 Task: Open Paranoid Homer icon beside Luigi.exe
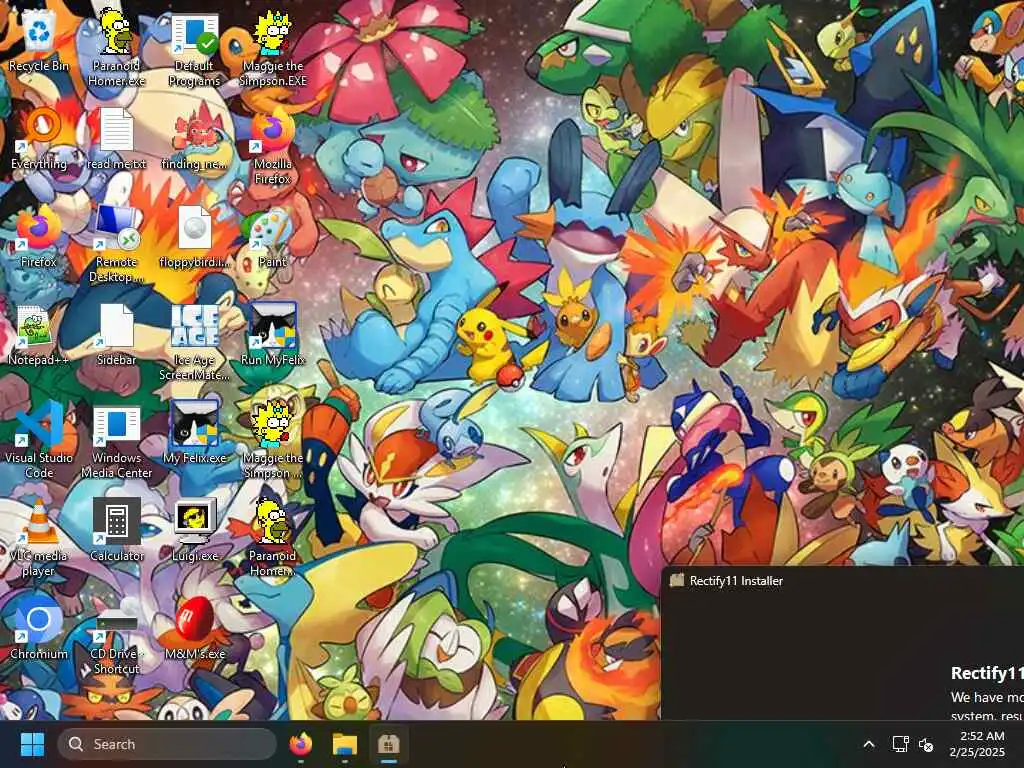(273, 538)
